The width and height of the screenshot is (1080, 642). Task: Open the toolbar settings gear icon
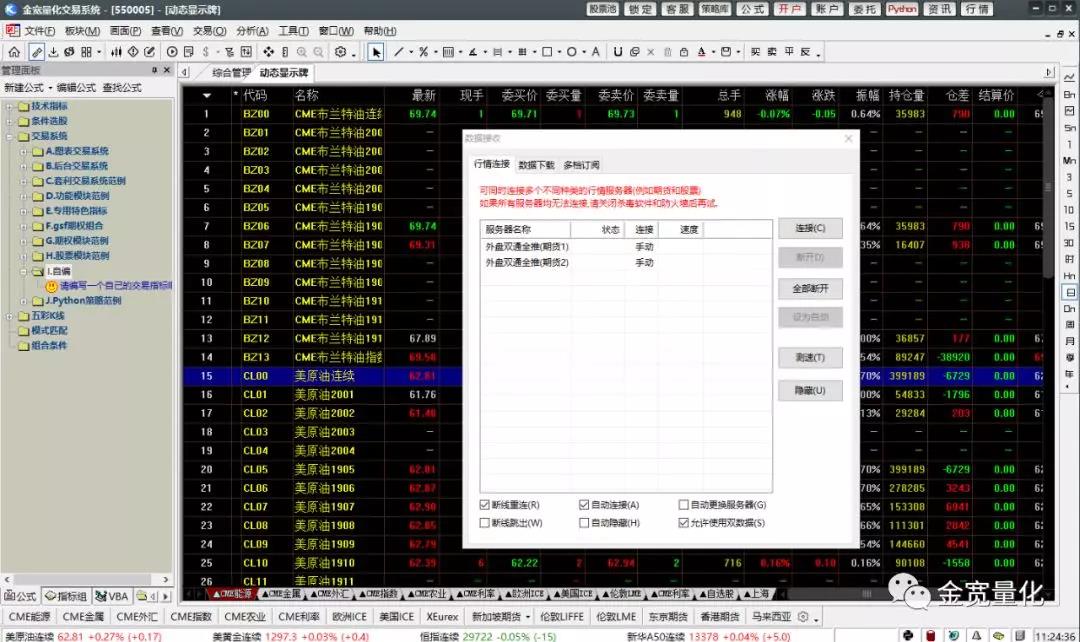340,52
